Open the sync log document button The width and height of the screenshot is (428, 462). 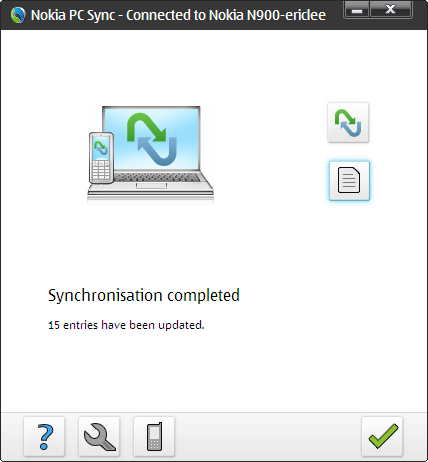pyautogui.click(x=349, y=181)
